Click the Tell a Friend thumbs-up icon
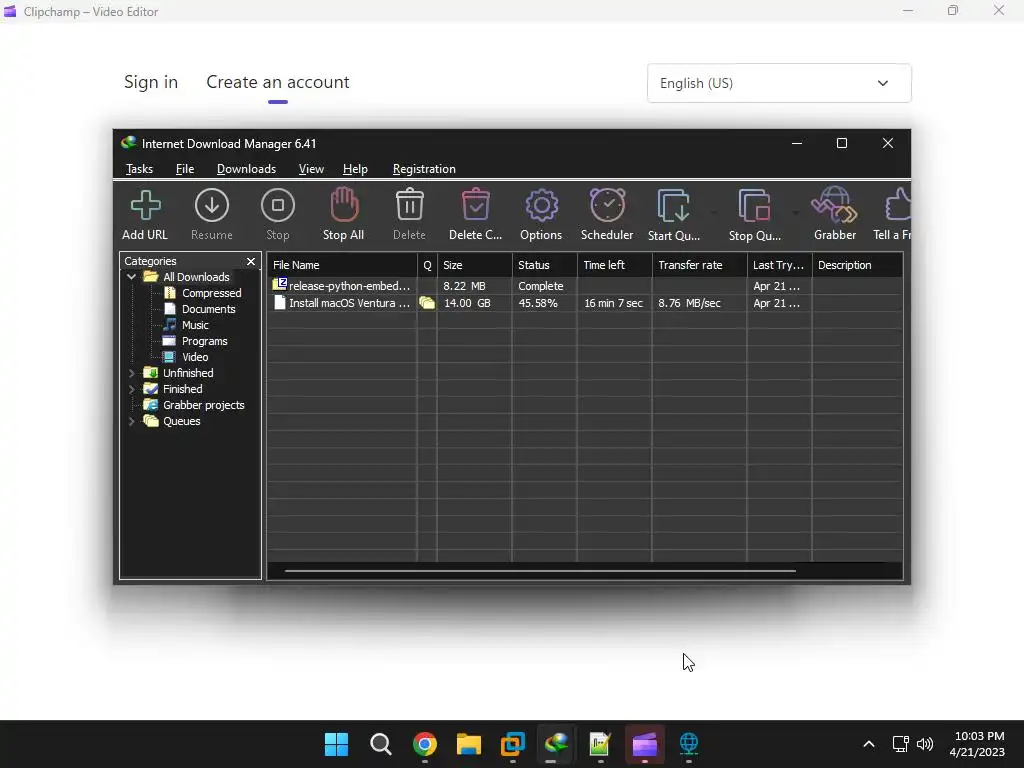This screenshot has width=1024, height=768. [893, 214]
